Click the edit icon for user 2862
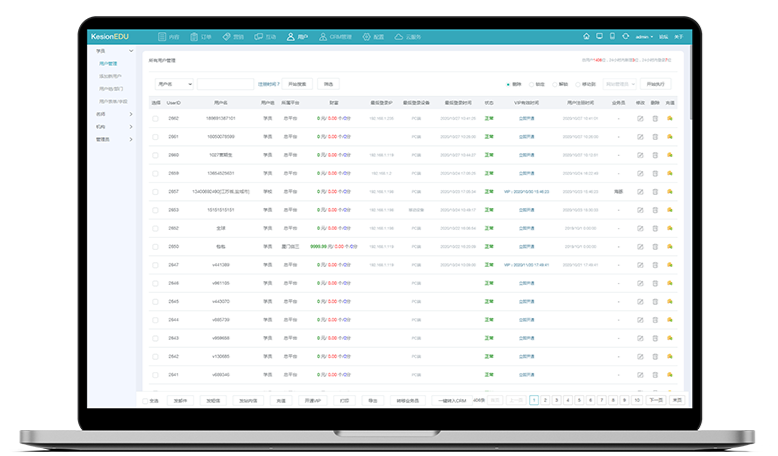The image size is (778, 456). [640, 118]
